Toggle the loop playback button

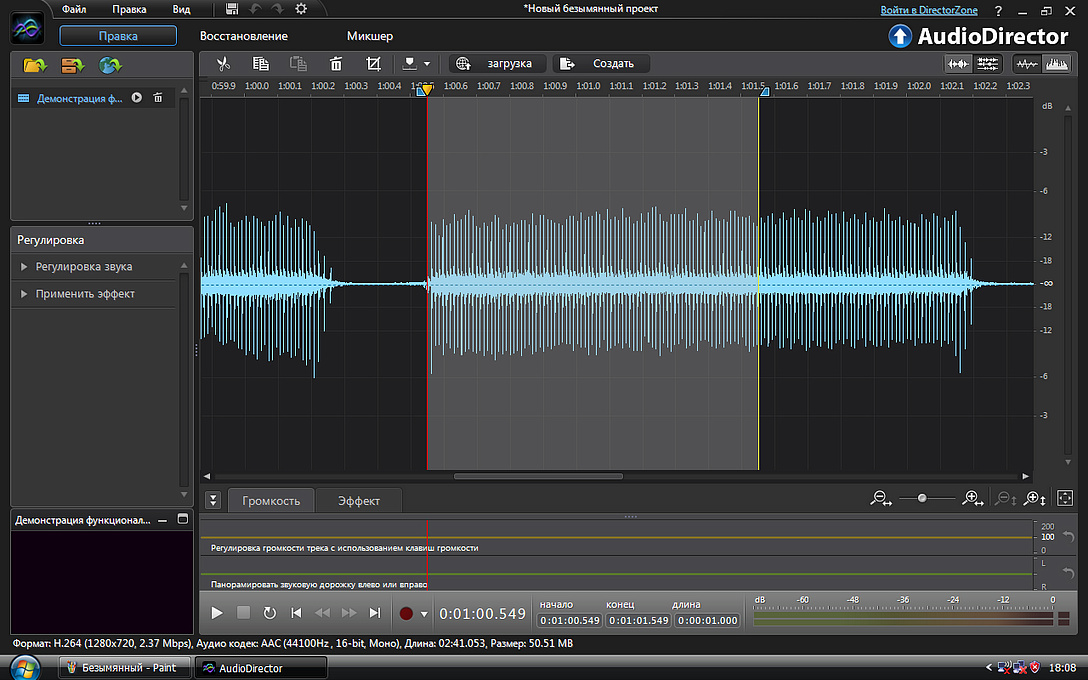tap(270, 613)
